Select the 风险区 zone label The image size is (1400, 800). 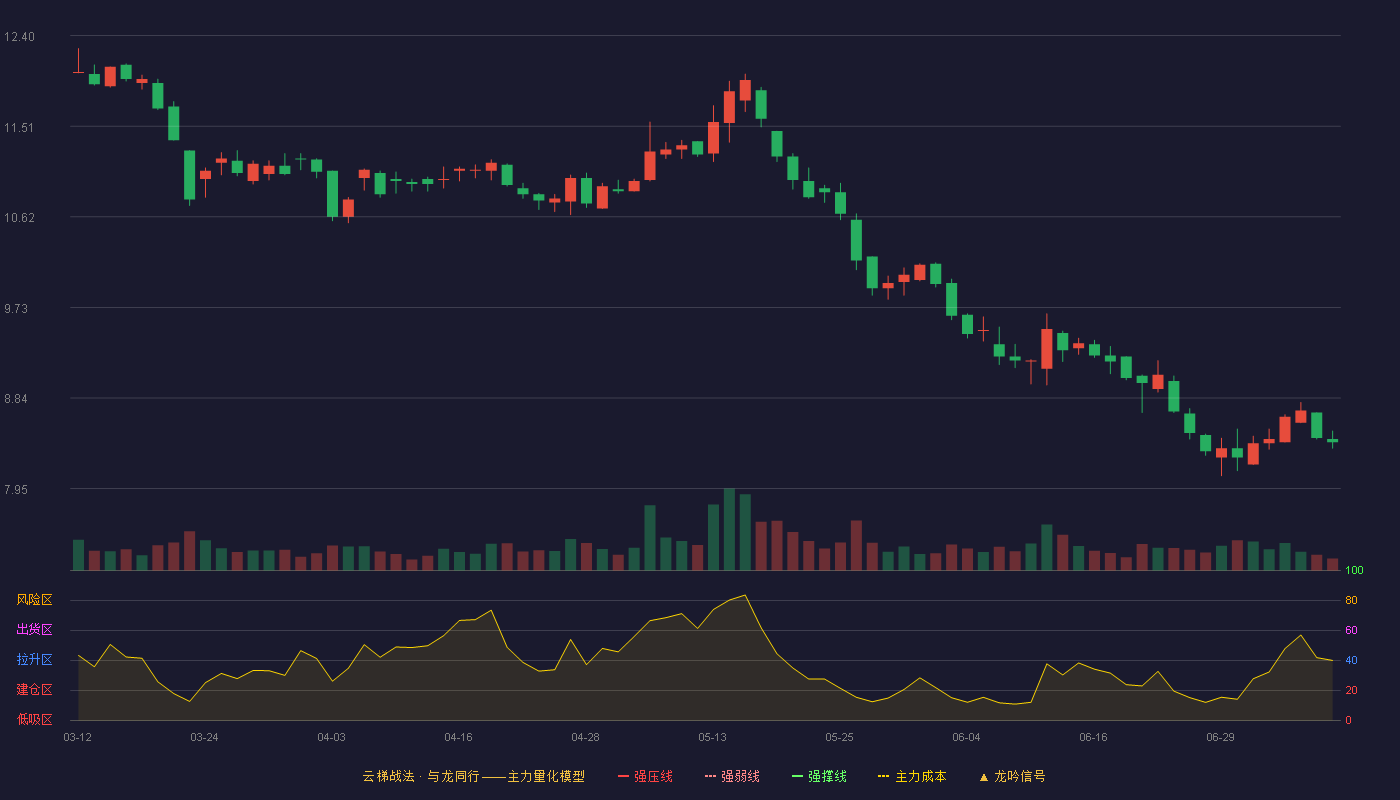click(x=34, y=600)
